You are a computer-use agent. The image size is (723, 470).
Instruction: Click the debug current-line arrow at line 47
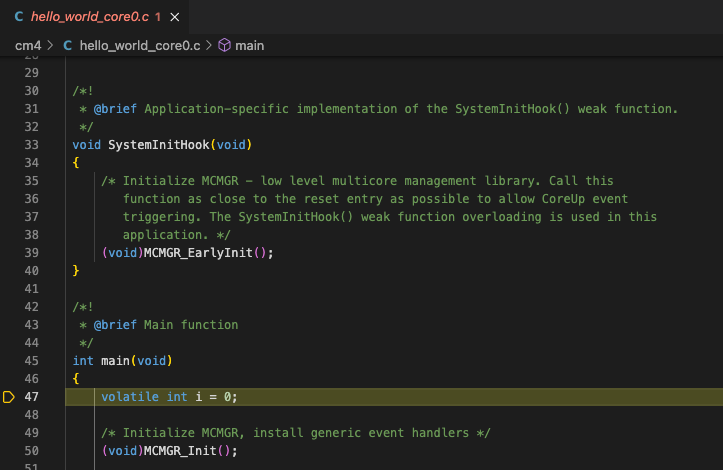tap(9, 397)
